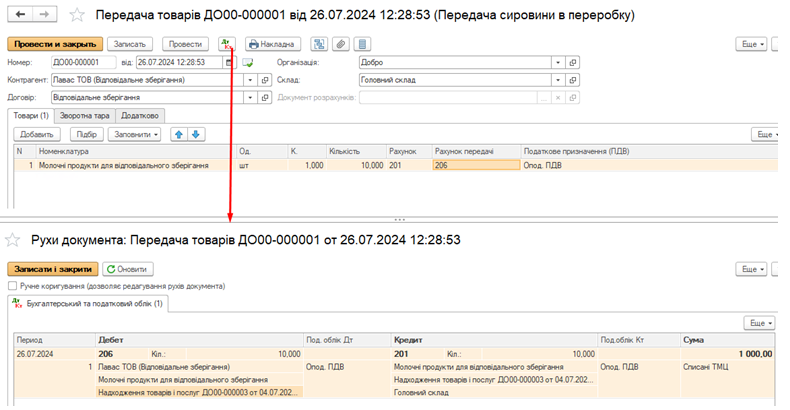Switch to the Зворотна тара tab
790x410 pixels.
click(87, 116)
